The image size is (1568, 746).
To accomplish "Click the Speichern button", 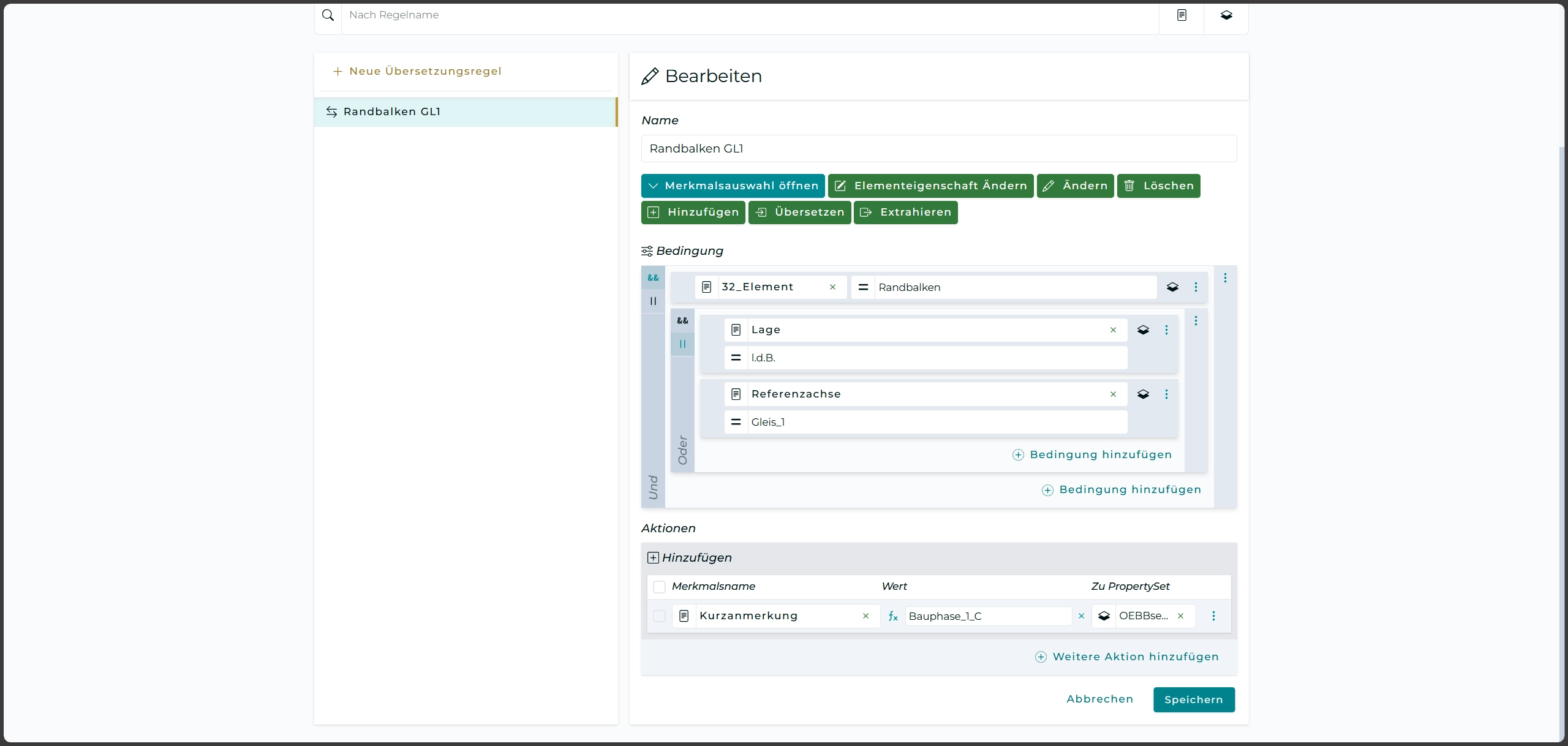I will click(x=1193, y=699).
